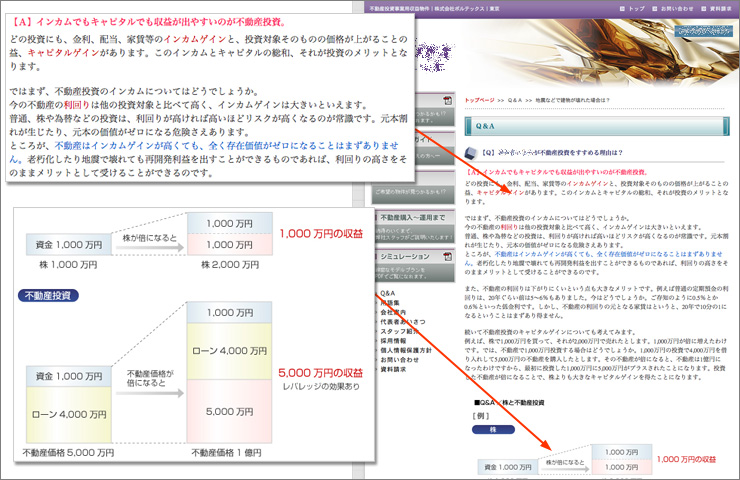740x480 pixels.
Task: Click 不動産価格 1 億円 caption
Action: click(x=227, y=453)
